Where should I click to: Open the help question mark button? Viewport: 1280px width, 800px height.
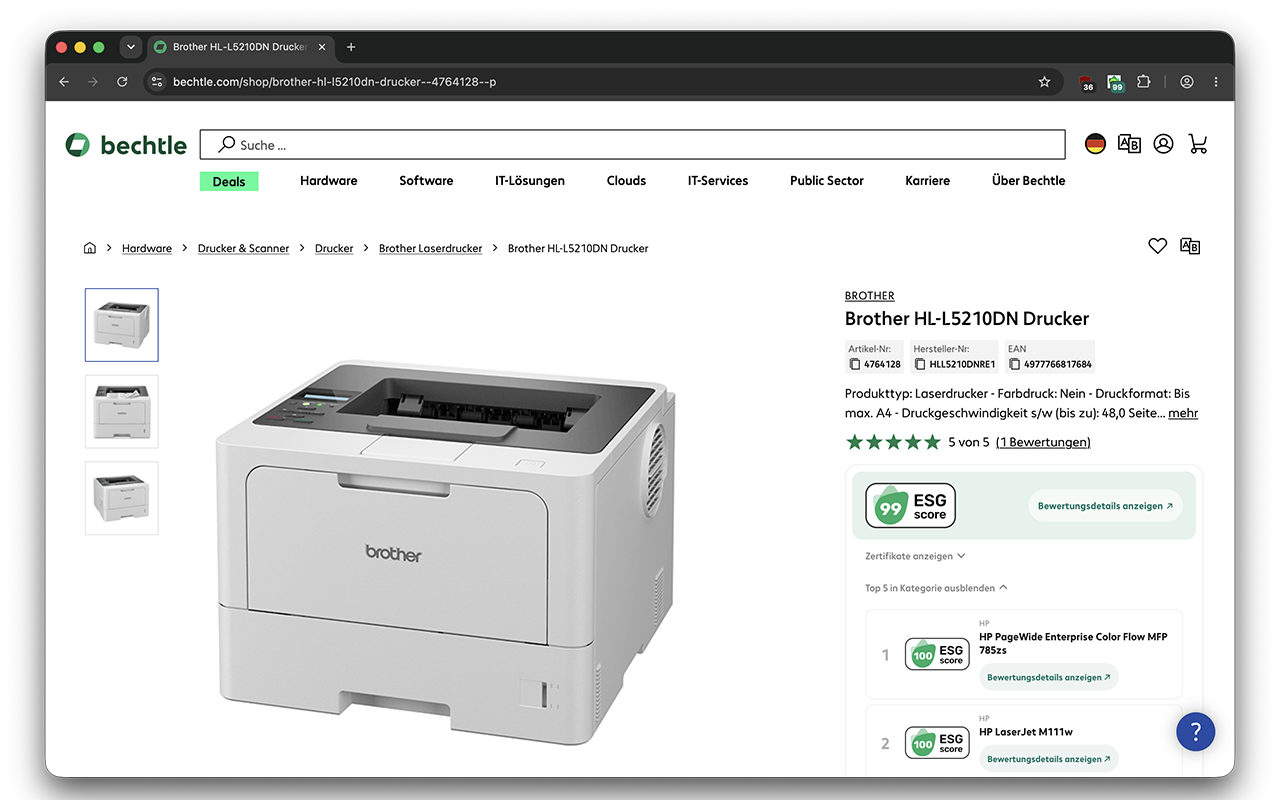coord(1195,731)
